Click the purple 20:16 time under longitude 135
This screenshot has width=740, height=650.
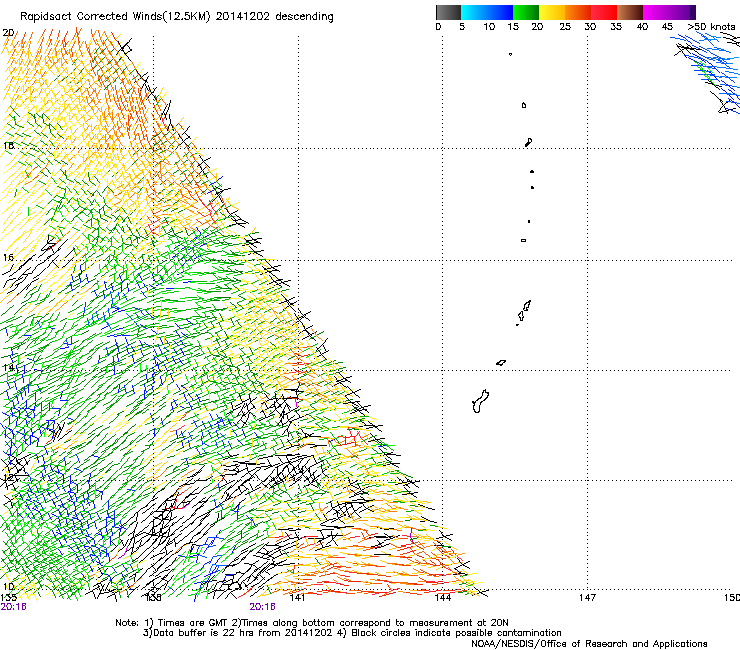pyautogui.click(x=13, y=607)
